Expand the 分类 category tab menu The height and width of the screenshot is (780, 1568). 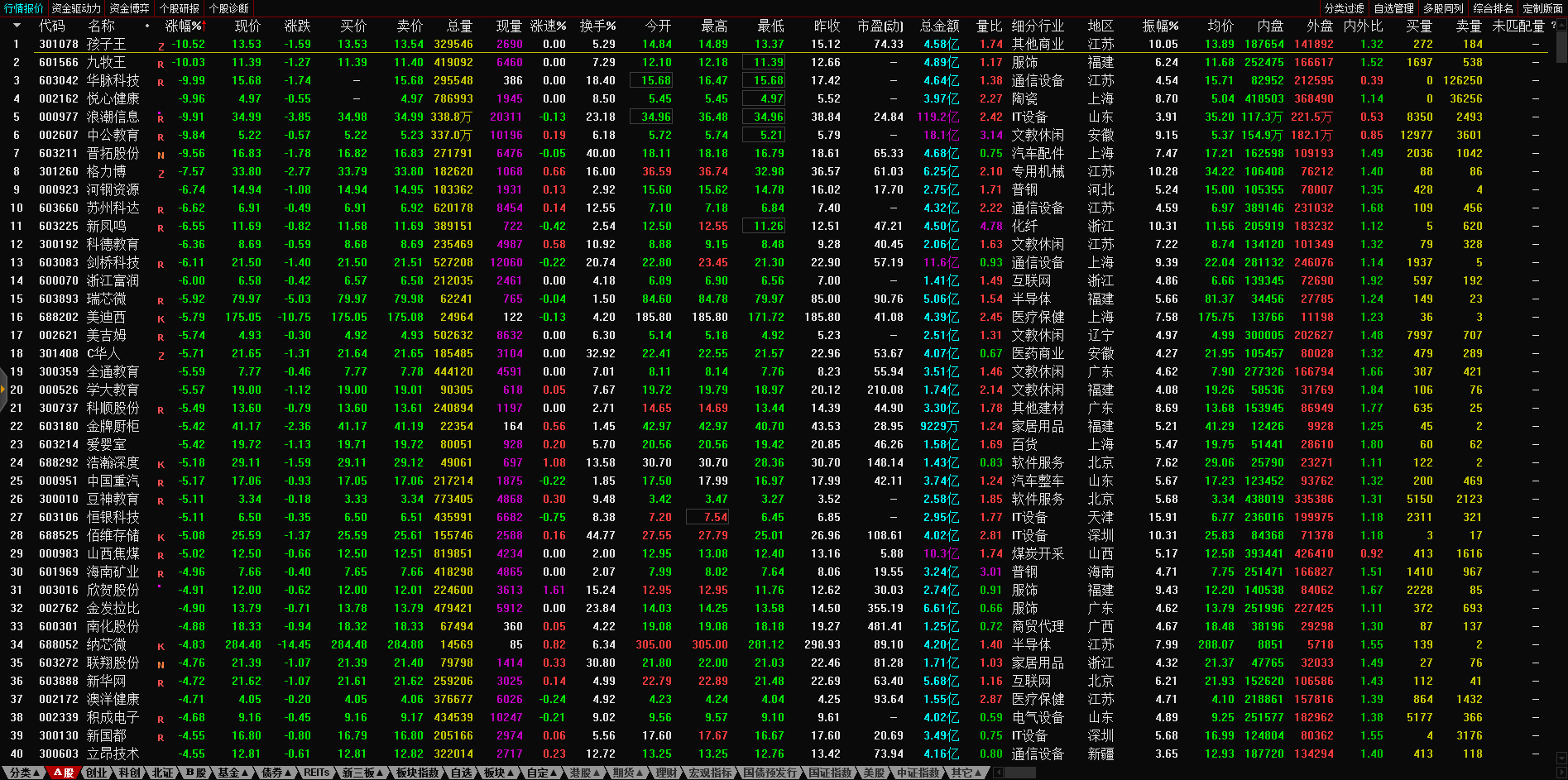coord(24,773)
